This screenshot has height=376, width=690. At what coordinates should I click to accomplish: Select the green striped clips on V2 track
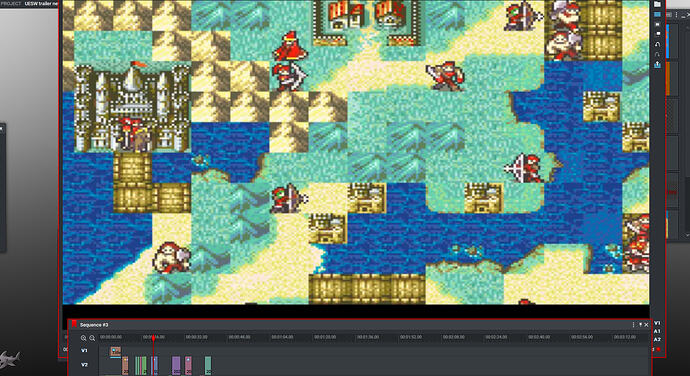tap(140, 365)
